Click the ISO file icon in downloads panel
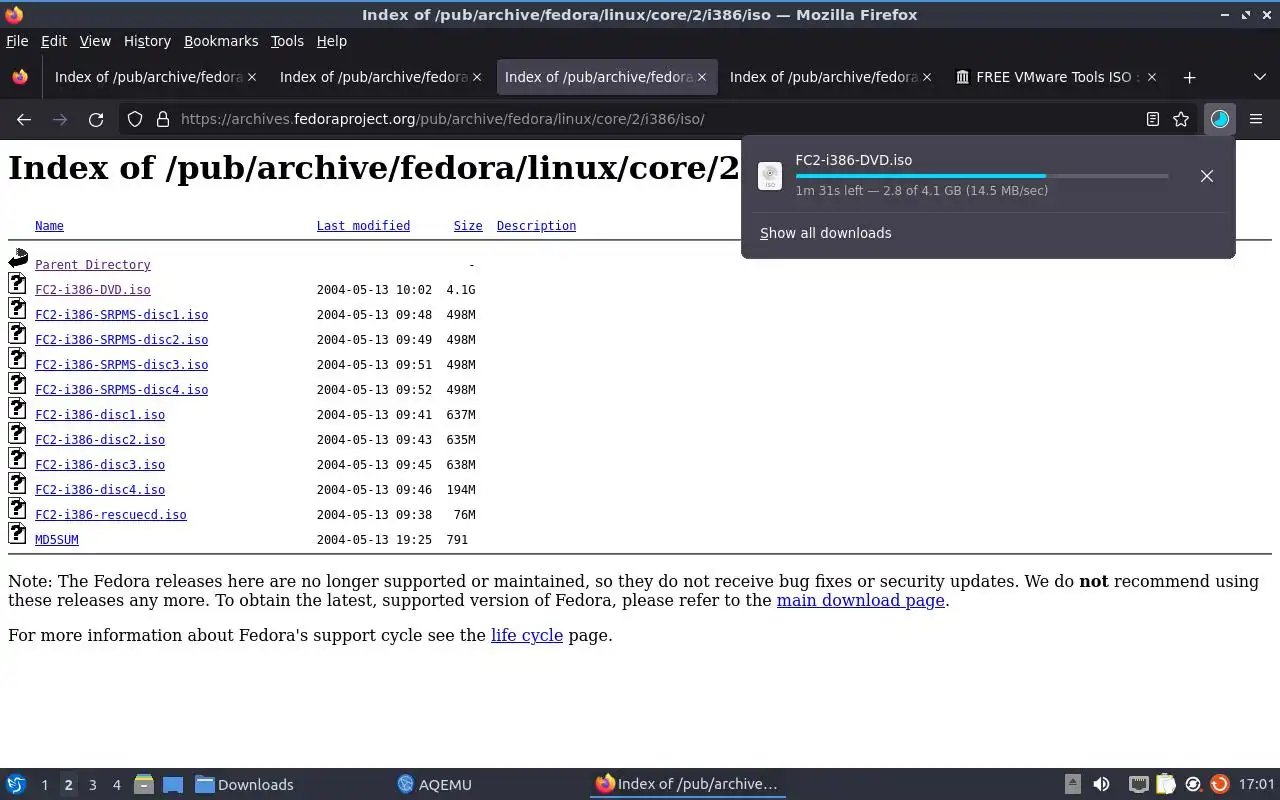The height and width of the screenshot is (800, 1280). pyautogui.click(x=770, y=176)
